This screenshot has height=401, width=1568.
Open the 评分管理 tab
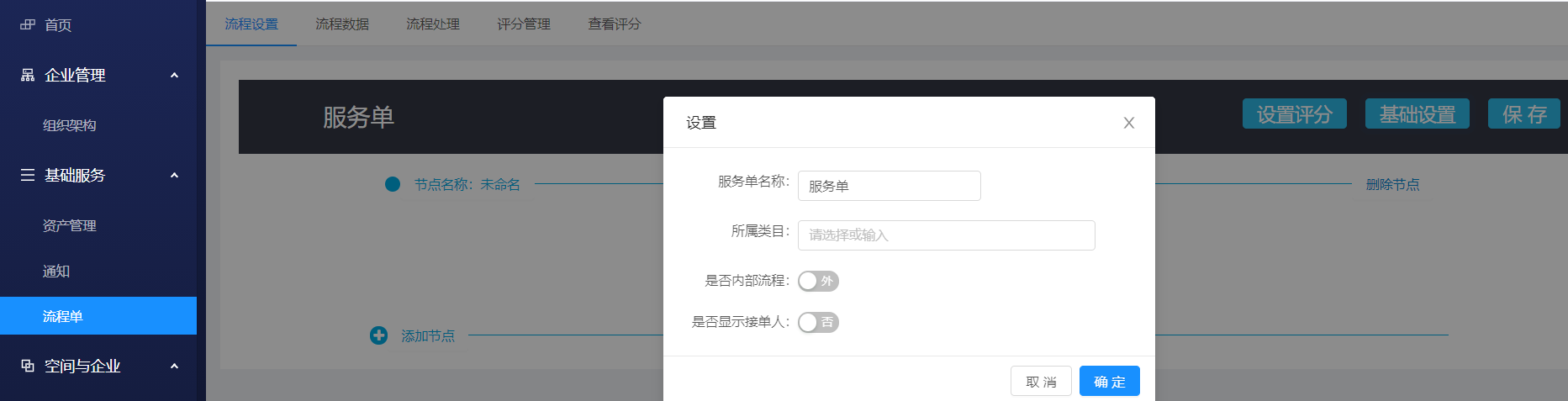[523, 24]
